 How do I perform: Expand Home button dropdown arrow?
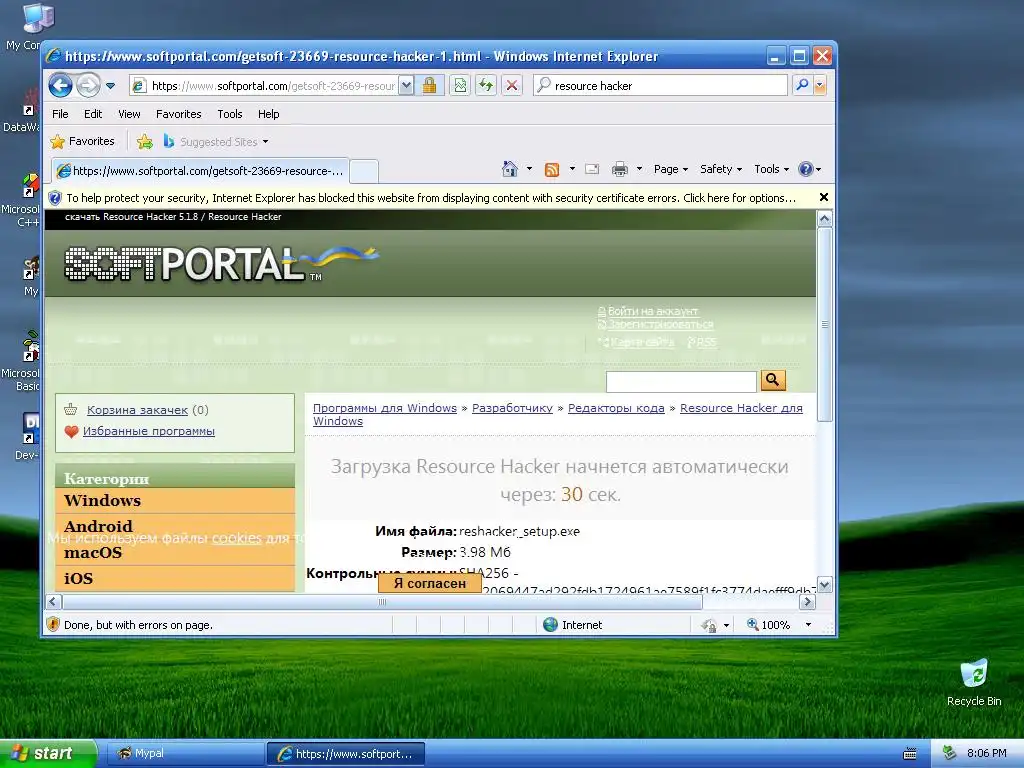pyautogui.click(x=529, y=169)
